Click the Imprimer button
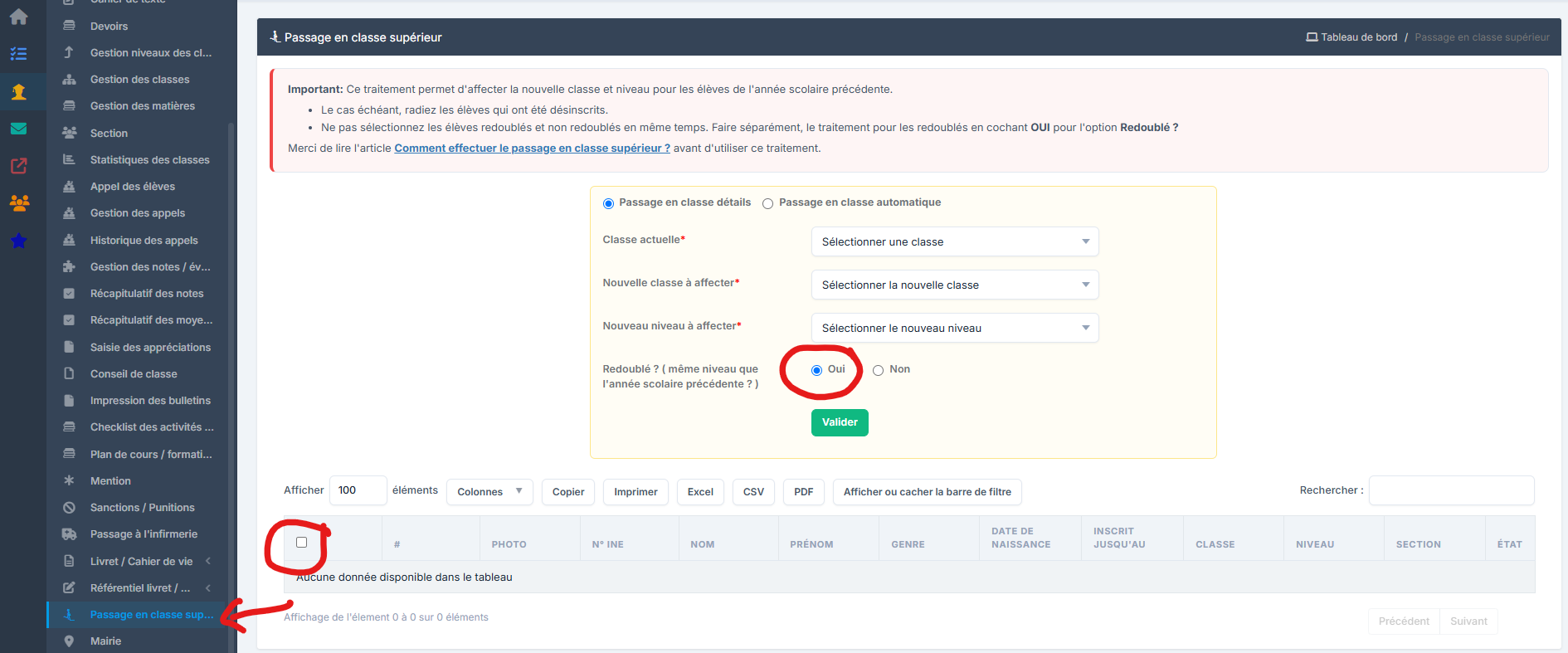Viewport: 1568px width, 653px height. (635, 491)
